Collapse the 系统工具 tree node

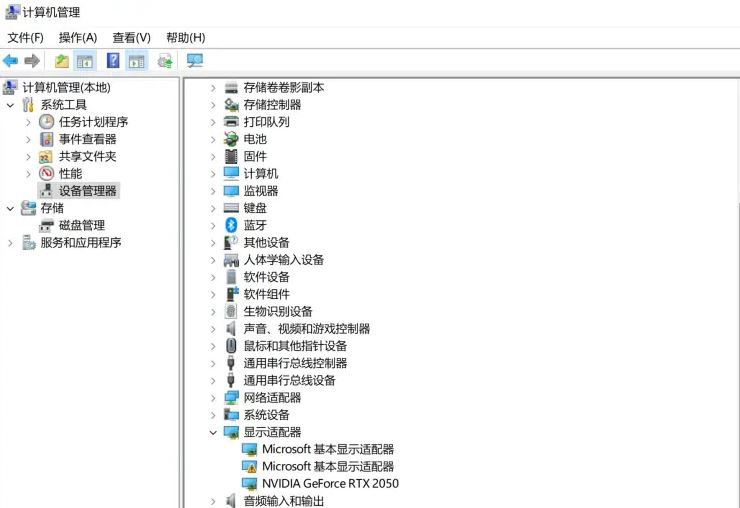[10, 105]
